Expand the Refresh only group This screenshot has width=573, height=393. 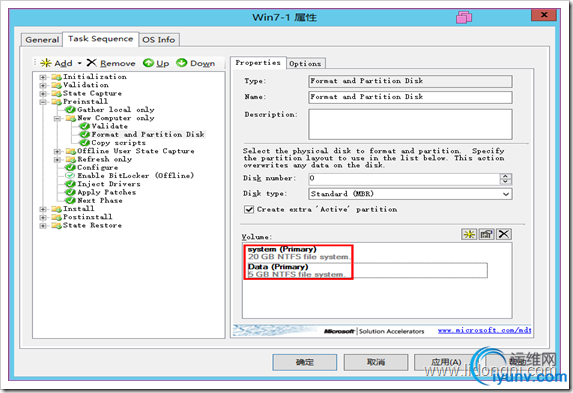57,159
